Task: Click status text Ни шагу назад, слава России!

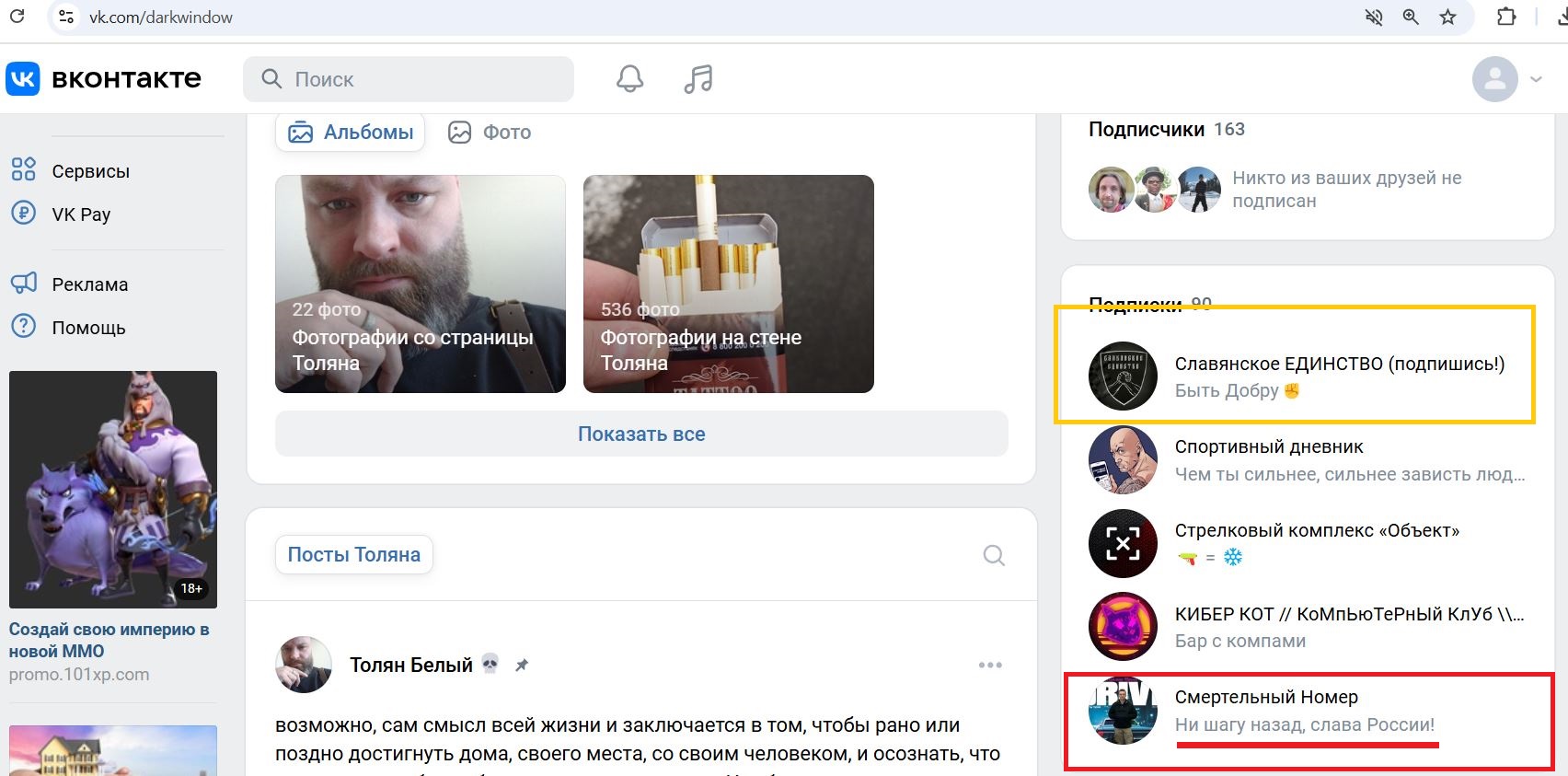Action: point(1305,724)
